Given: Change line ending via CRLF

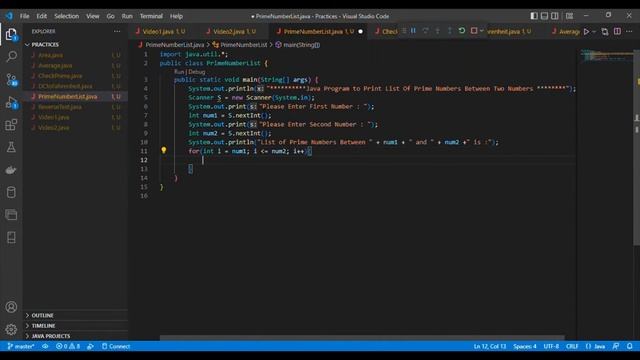Looking at the screenshot, I should pos(572,346).
